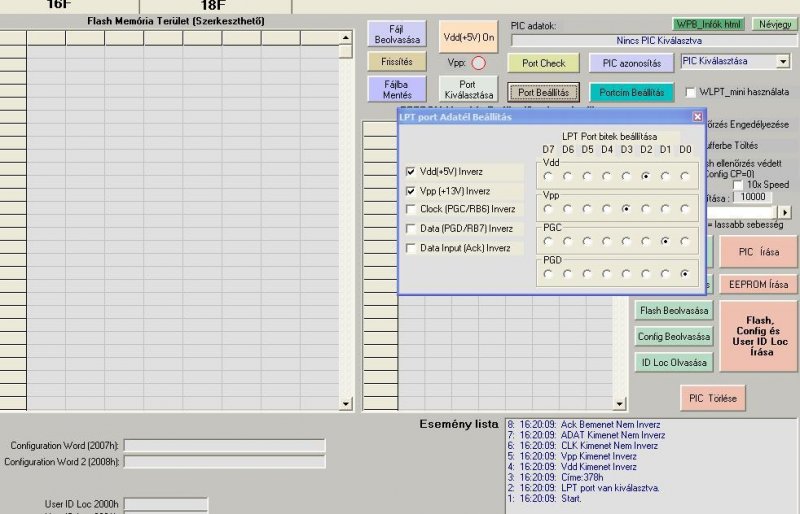Viewport: 800px width, 514px height.
Task: Click the Configuration Word (2007h) field
Action: point(224,446)
